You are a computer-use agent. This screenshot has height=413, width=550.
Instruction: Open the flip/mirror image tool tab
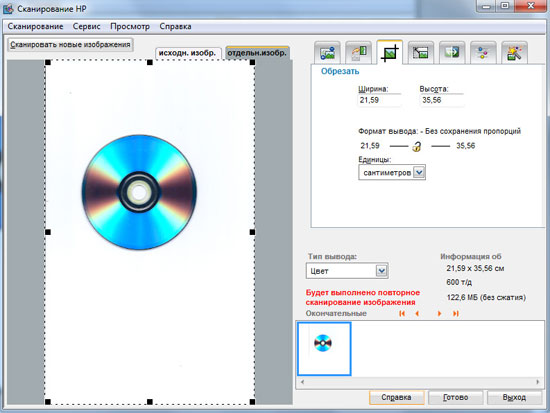coord(452,53)
